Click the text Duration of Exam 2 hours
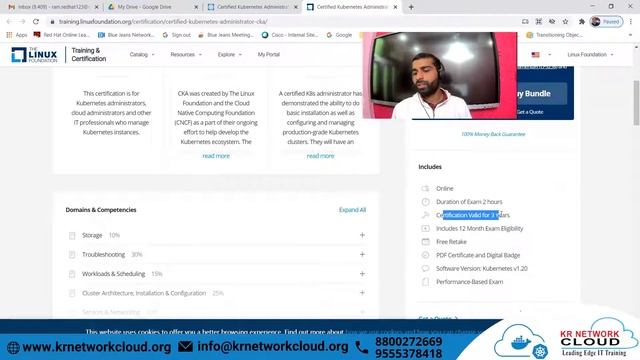This screenshot has width=640, height=360. (x=469, y=202)
